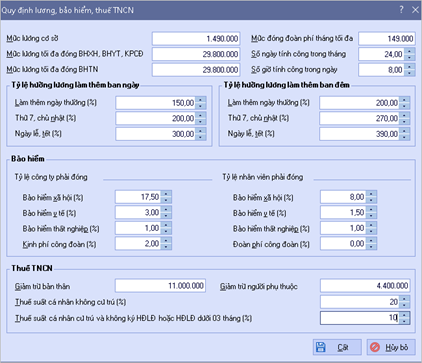Image resolution: width=422 pixels, height=363 pixels.
Task: Click nighttime Làm thêm ngày thường field
Action: (x=359, y=103)
